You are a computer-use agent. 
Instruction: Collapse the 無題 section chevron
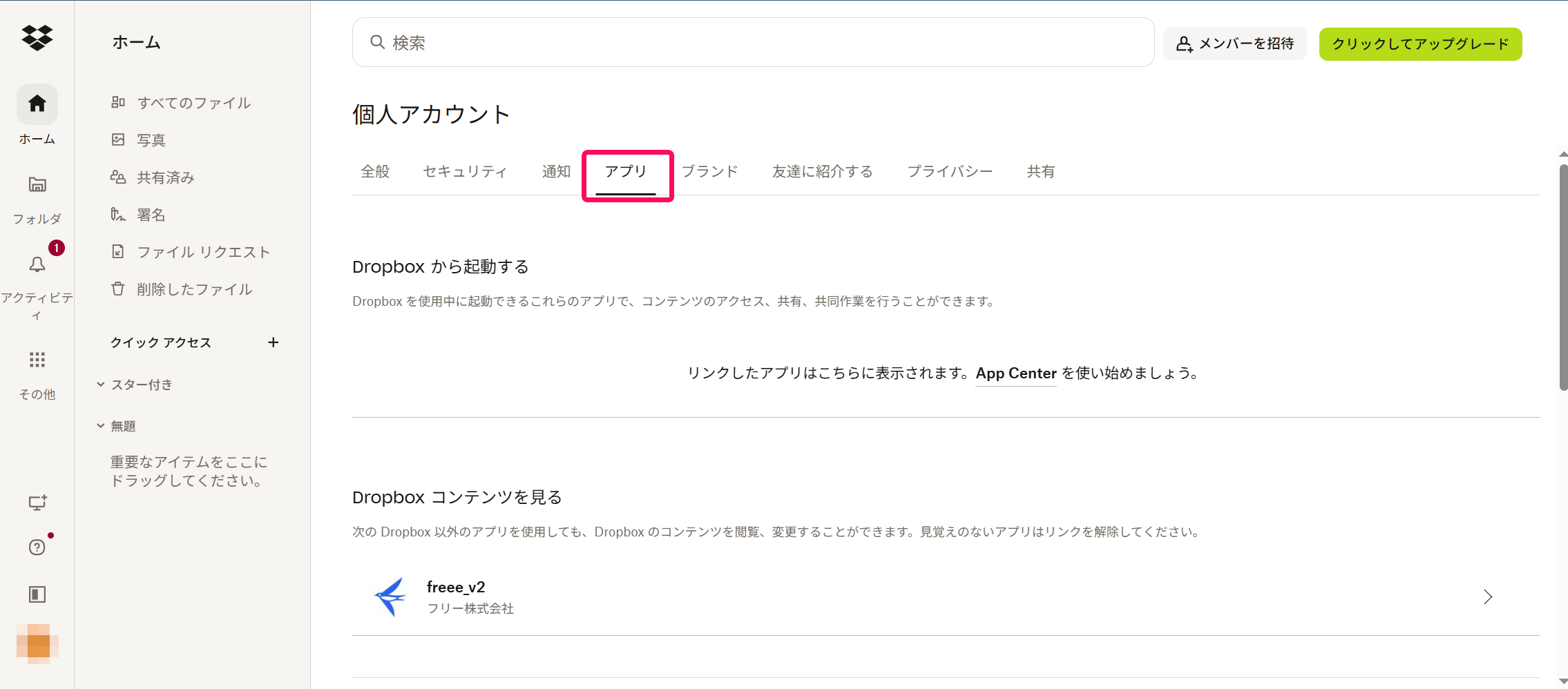[101, 425]
